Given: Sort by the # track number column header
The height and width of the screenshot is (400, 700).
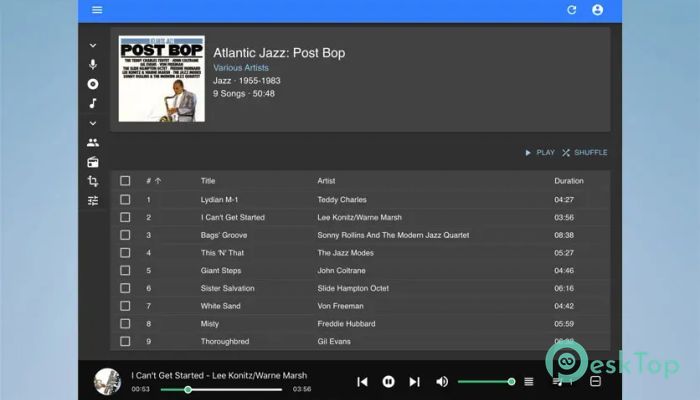Looking at the screenshot, I should click(x=148, y=181).
